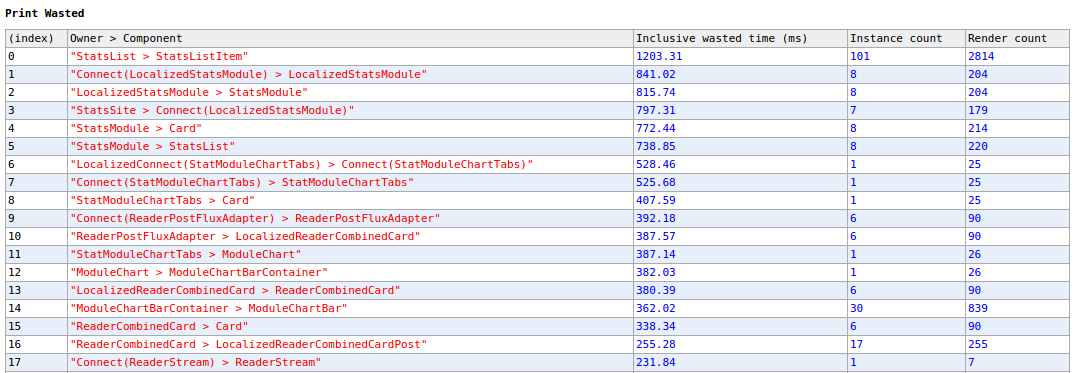Viewport: 1076px width, 373px height.
Task: Select the Connect(ReaderStream) > ReaderStream row
Action: (x=538, y=362)
